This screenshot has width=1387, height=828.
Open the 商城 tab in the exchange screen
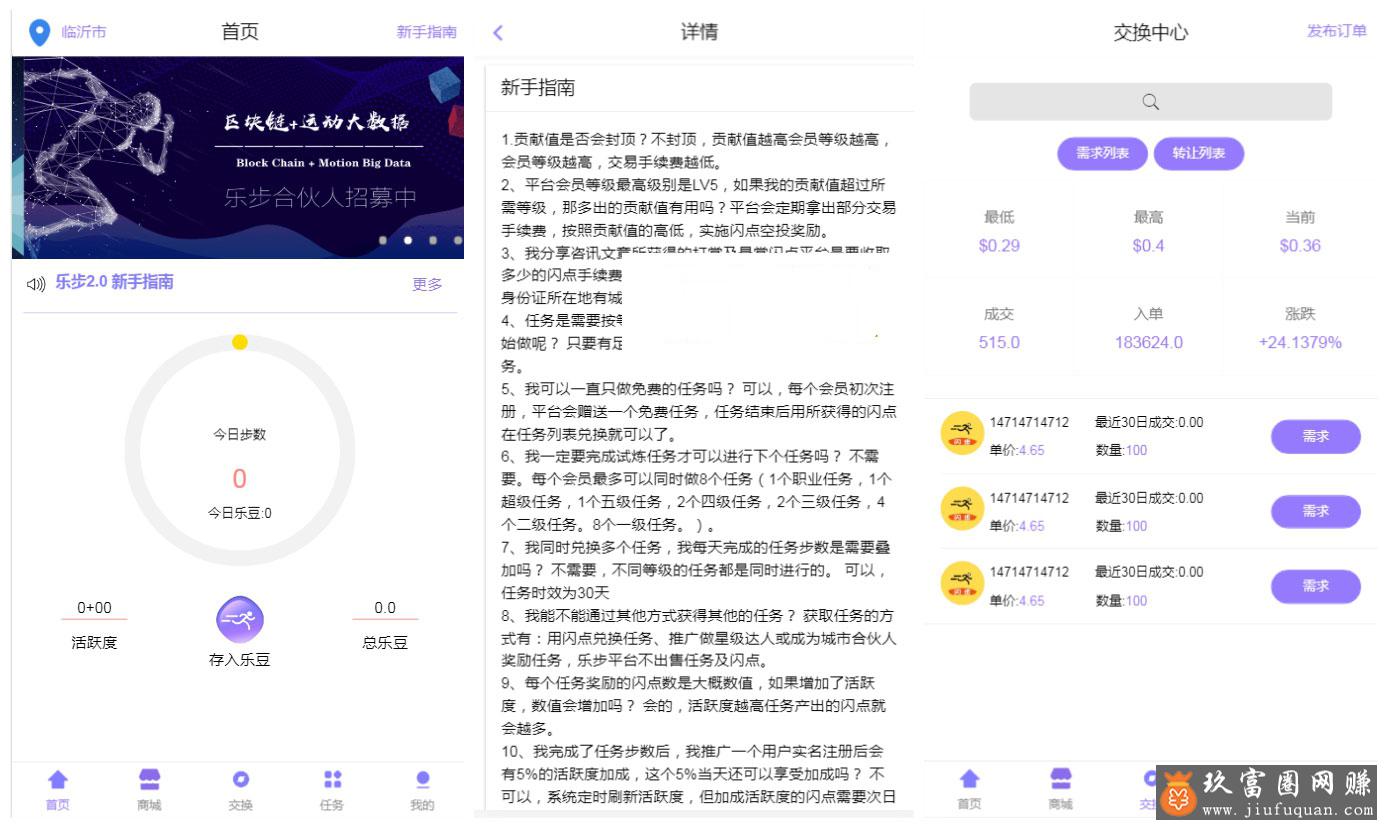(1061, 789)
